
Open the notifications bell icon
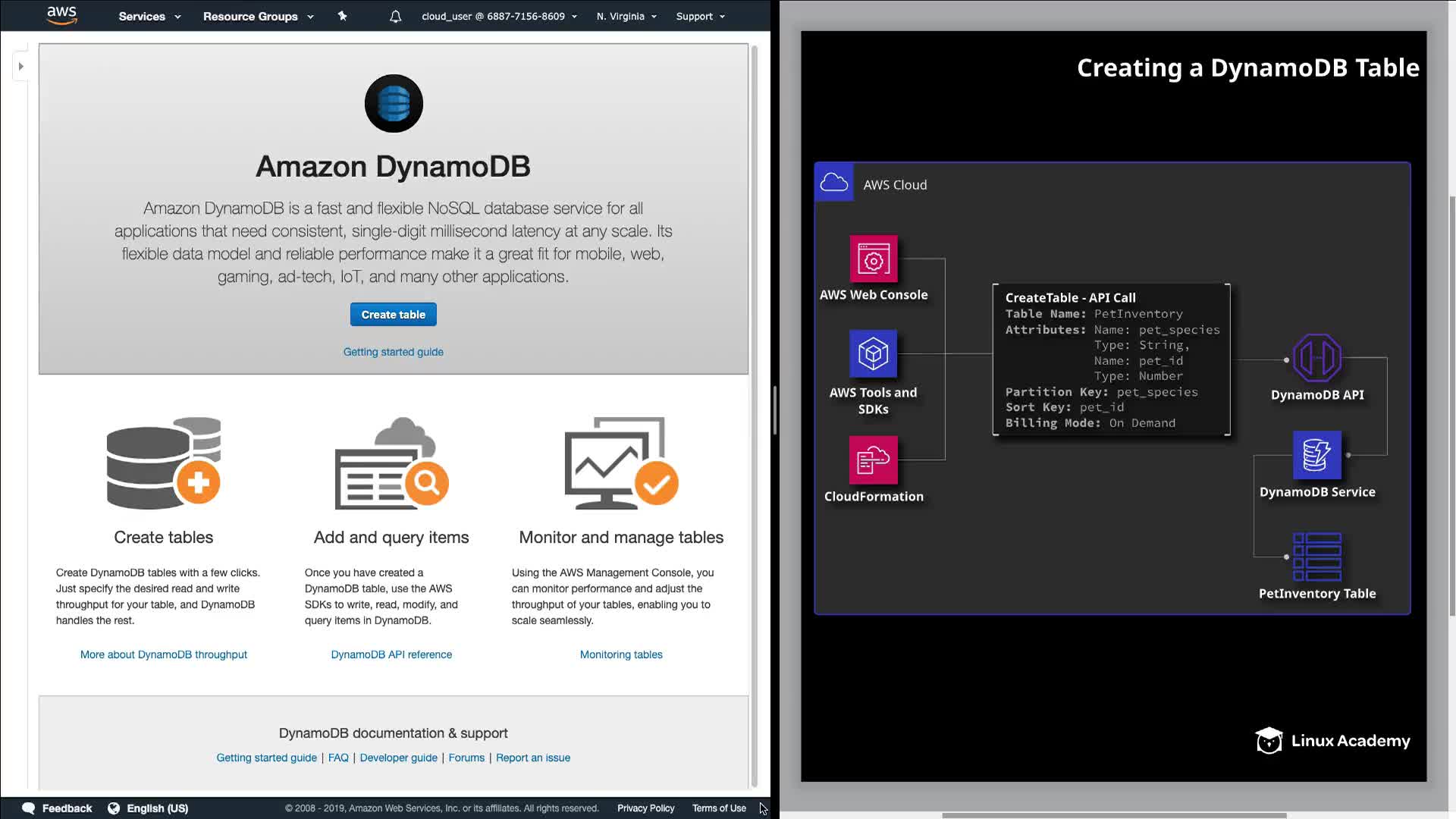pyautogui.click(x=395, y=16)
